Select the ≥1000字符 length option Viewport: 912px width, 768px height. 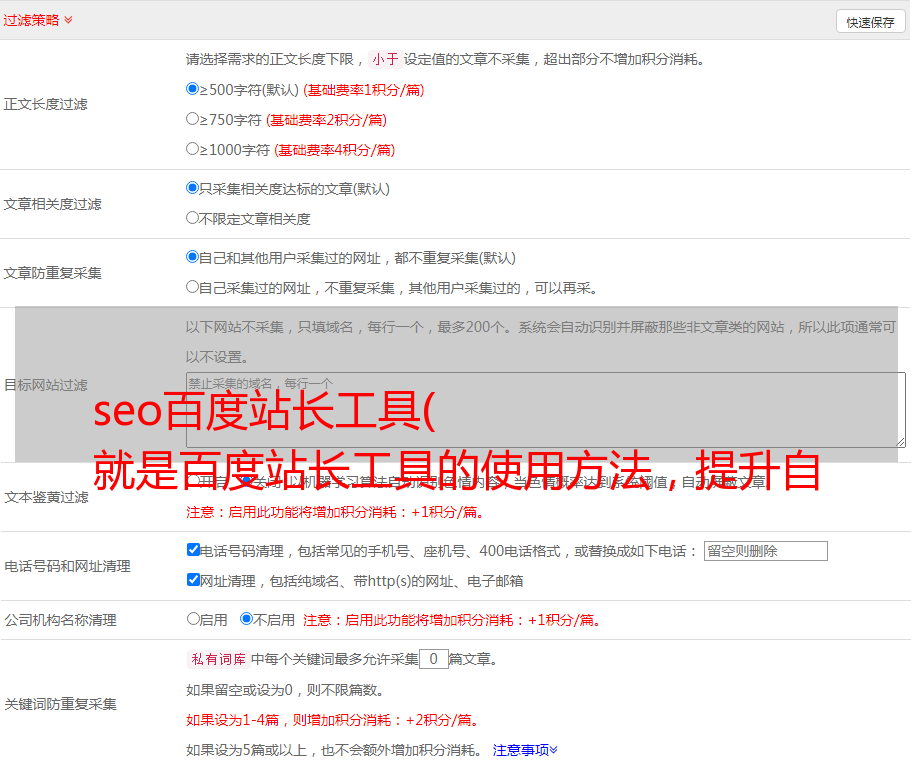pyautogui.click(x=193, y=149)
